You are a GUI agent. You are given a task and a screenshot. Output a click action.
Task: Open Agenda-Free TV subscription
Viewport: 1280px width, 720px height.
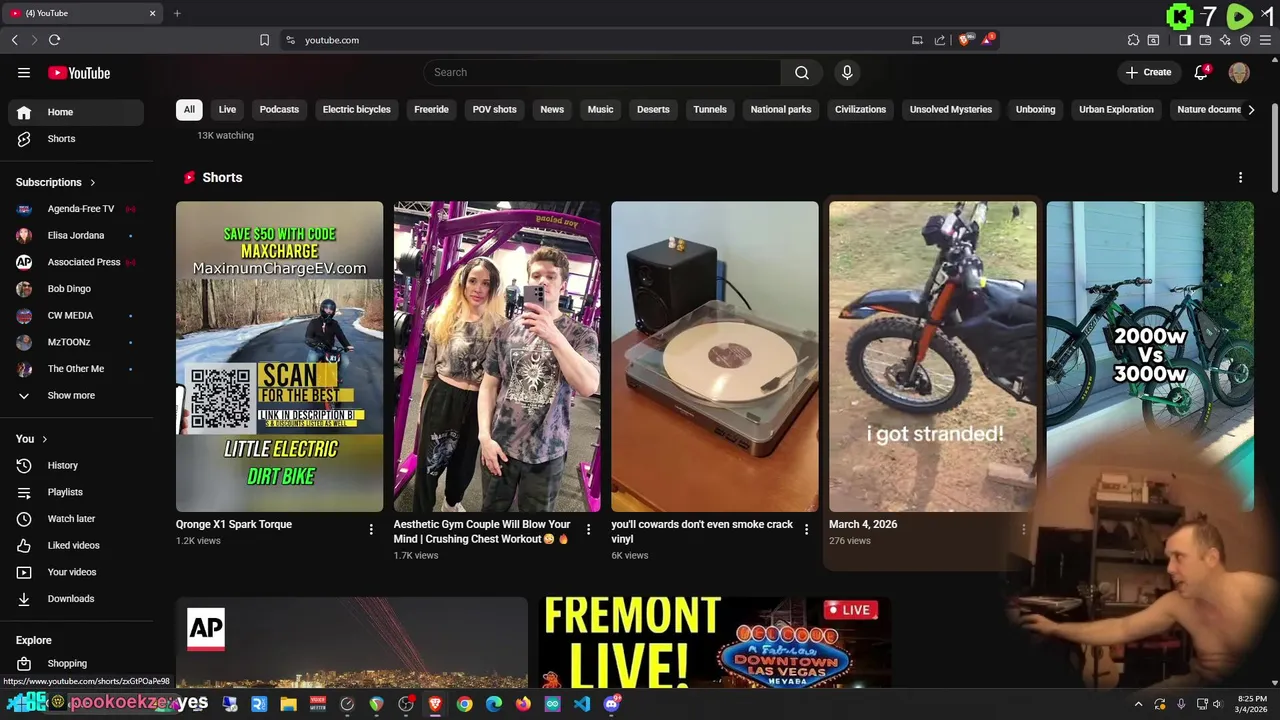pyautogui.click(x=76, y=209)
